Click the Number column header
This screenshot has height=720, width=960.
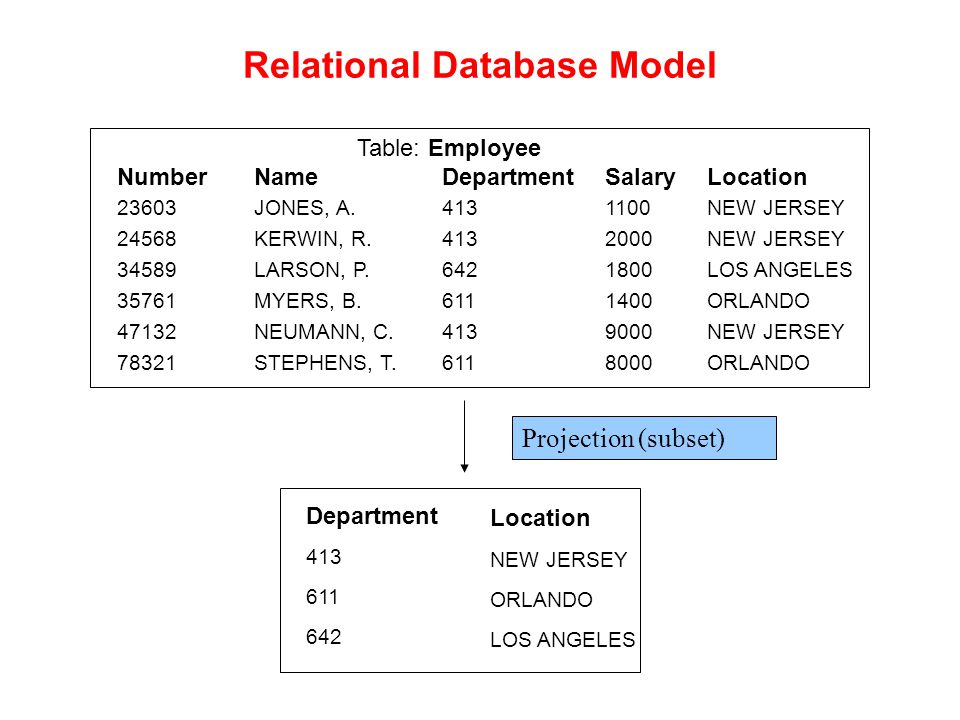click(162, 177)
